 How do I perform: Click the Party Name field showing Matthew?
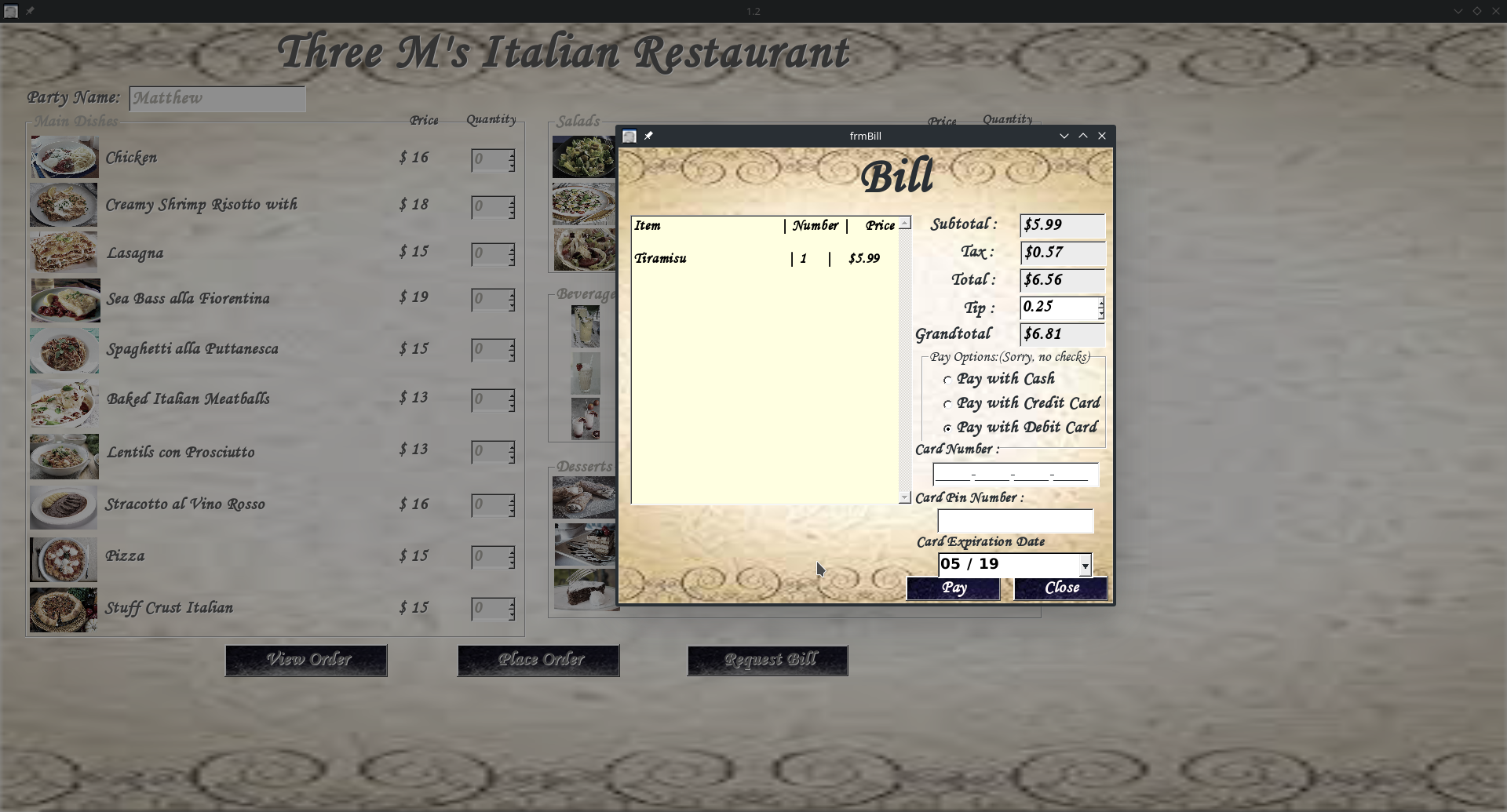point(217,99)
